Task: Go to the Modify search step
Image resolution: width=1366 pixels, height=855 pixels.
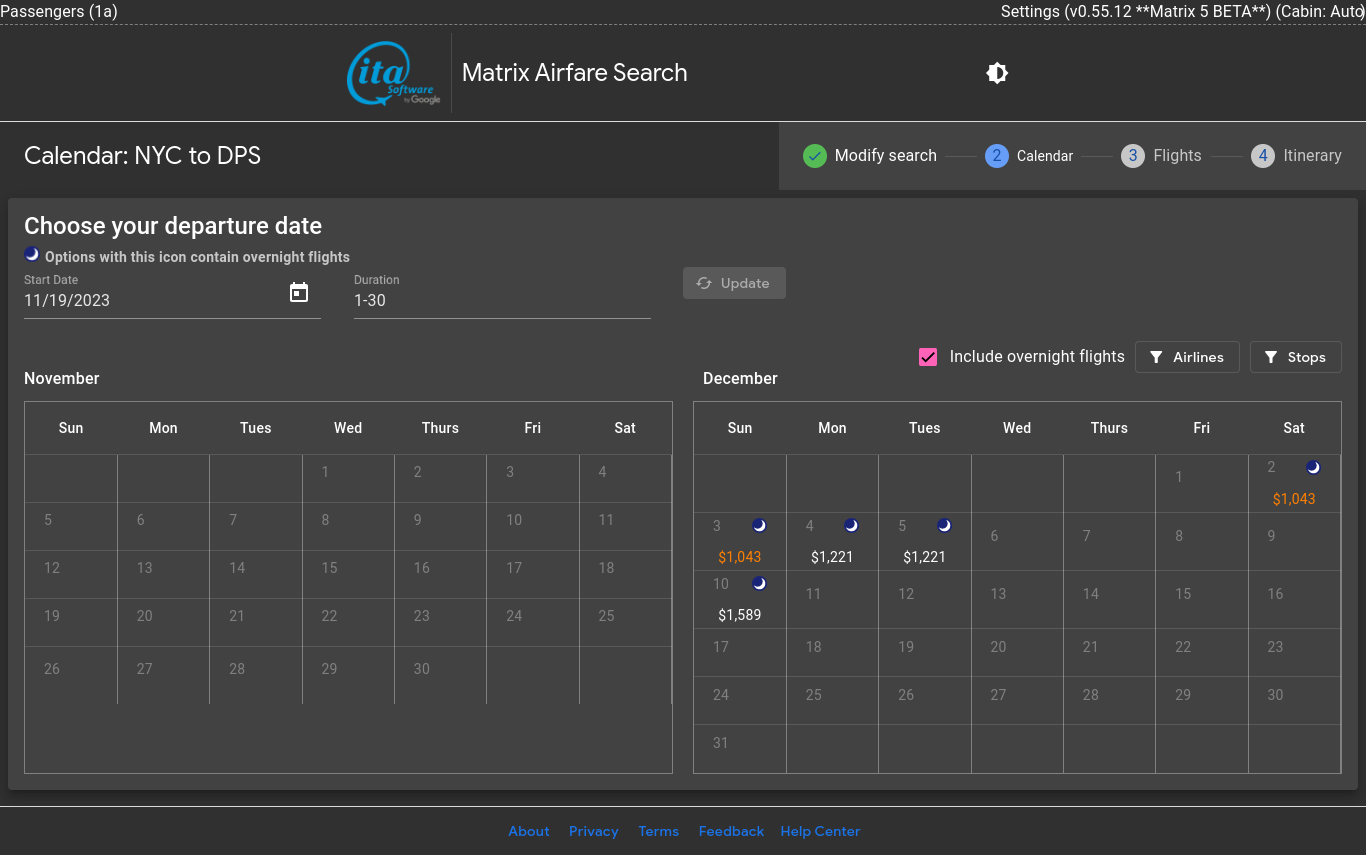Action: point(885,156)
